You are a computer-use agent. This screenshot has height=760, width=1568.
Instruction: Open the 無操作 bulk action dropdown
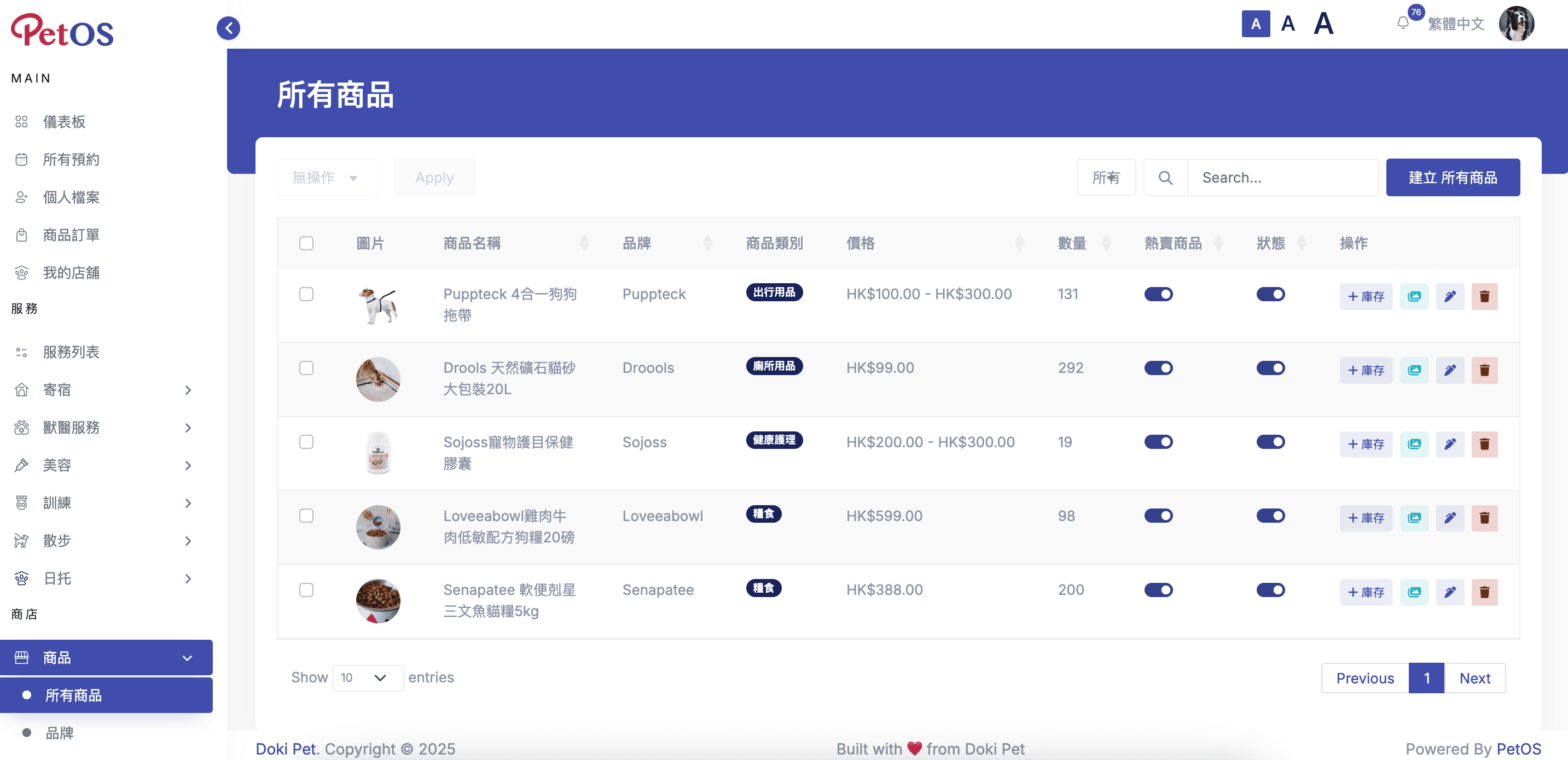click(327, 178)
